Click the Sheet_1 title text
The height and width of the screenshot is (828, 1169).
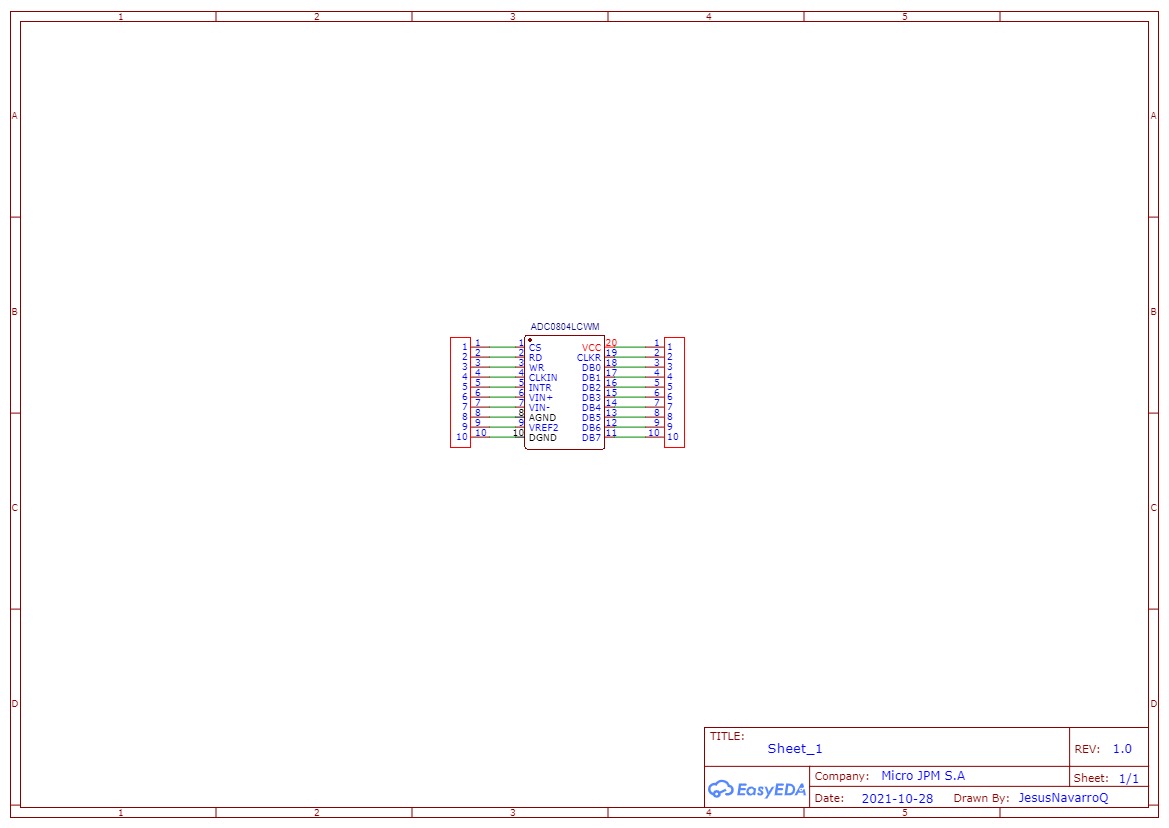coord(793,747)
